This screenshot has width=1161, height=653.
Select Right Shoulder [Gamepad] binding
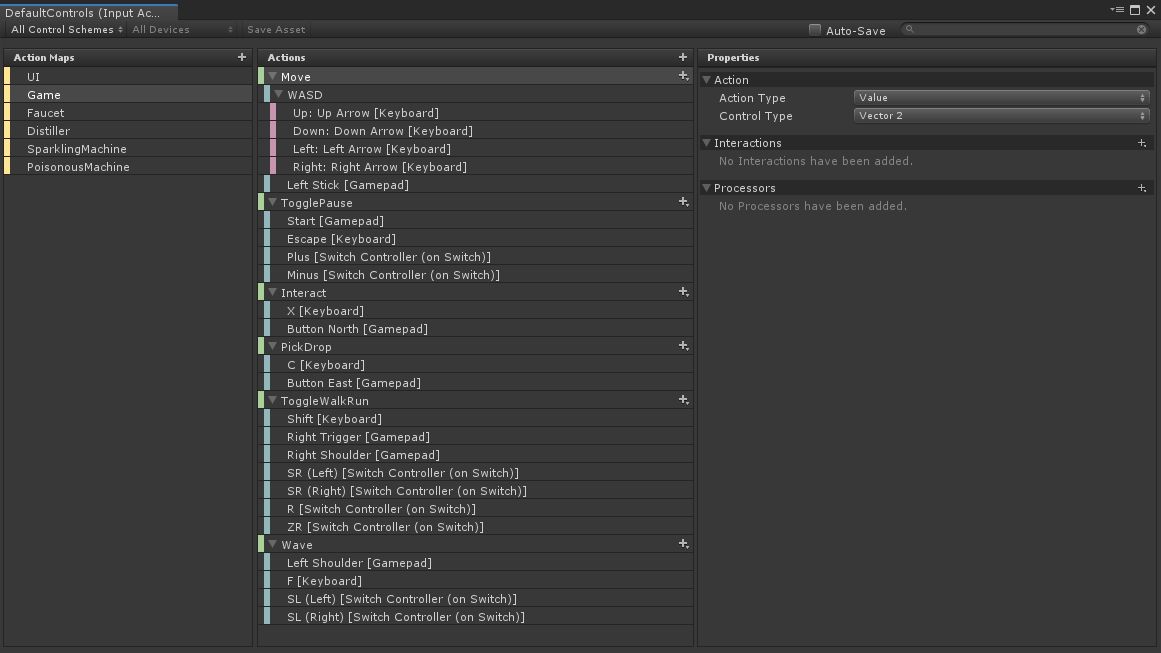[x=478, y=455]
